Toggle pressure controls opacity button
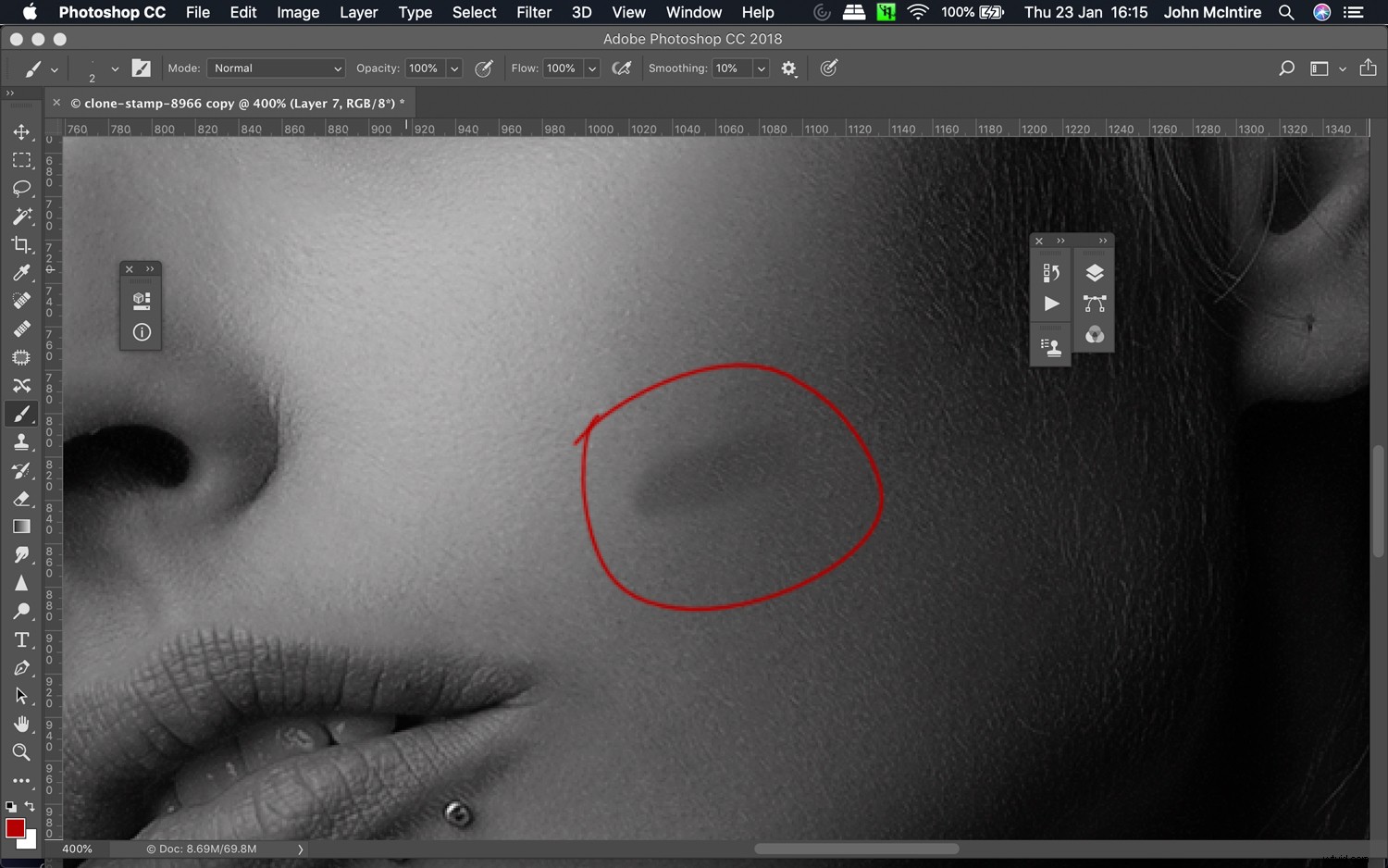 pos(484,68)
